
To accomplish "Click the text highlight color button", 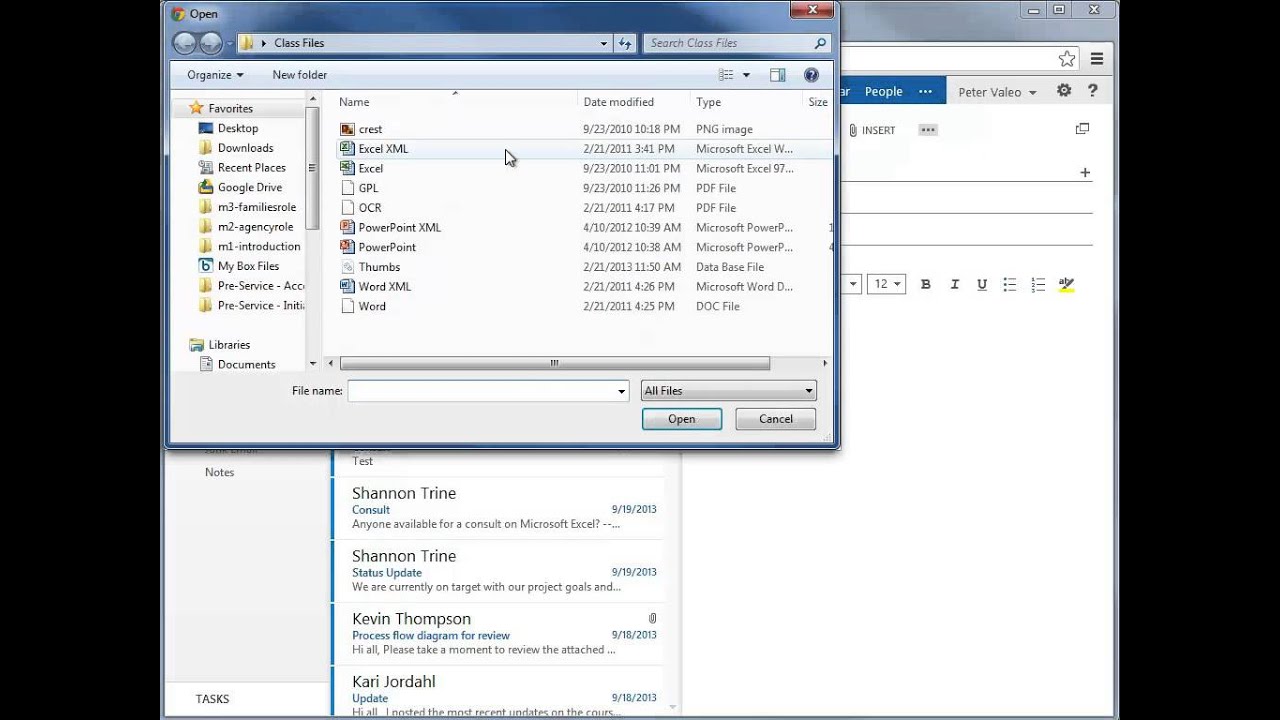I will (1066, 284).
